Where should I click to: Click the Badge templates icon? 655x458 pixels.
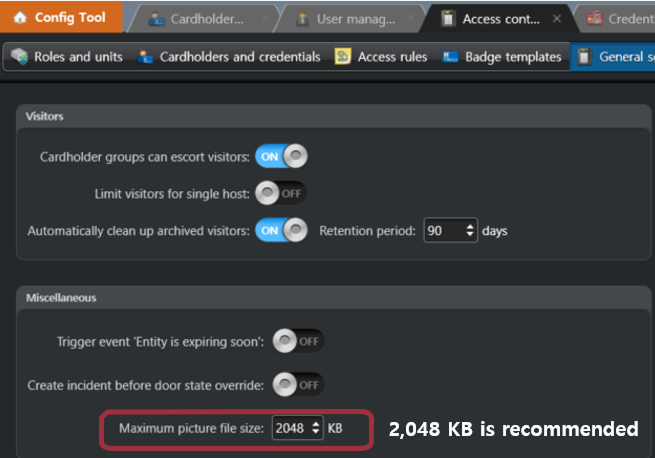[x=451, y=57]
